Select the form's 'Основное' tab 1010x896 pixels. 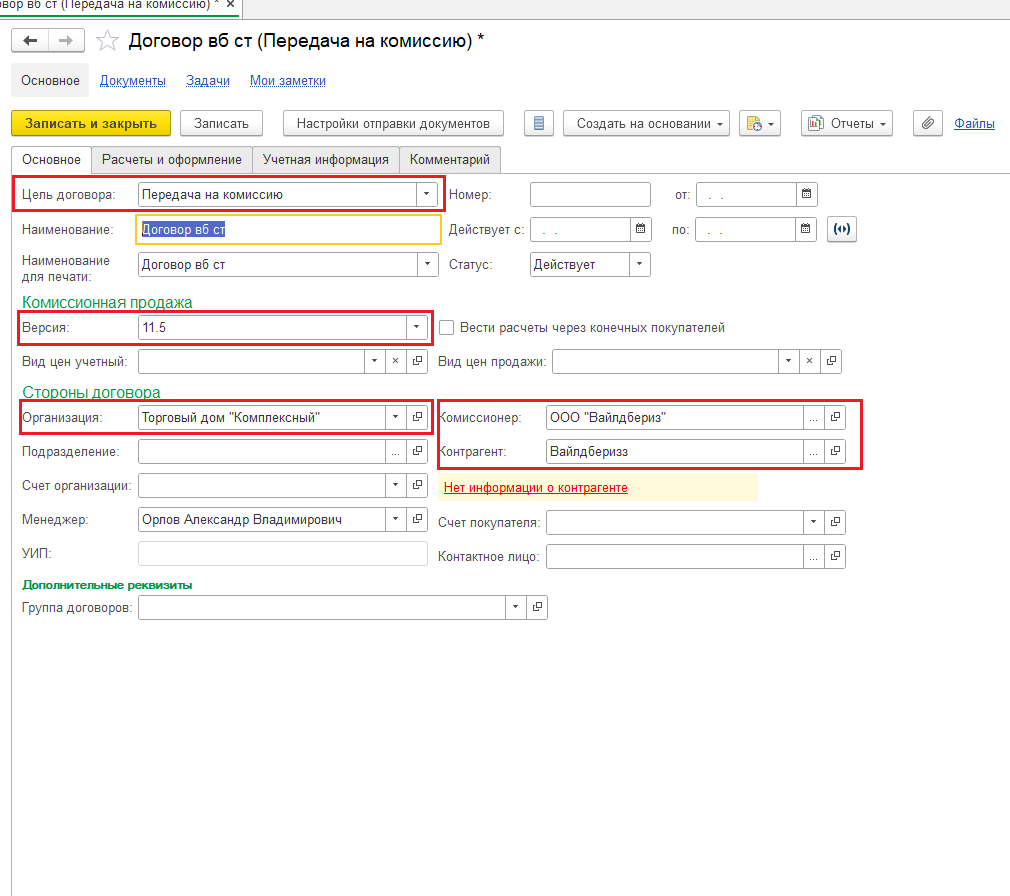(52, 159)
